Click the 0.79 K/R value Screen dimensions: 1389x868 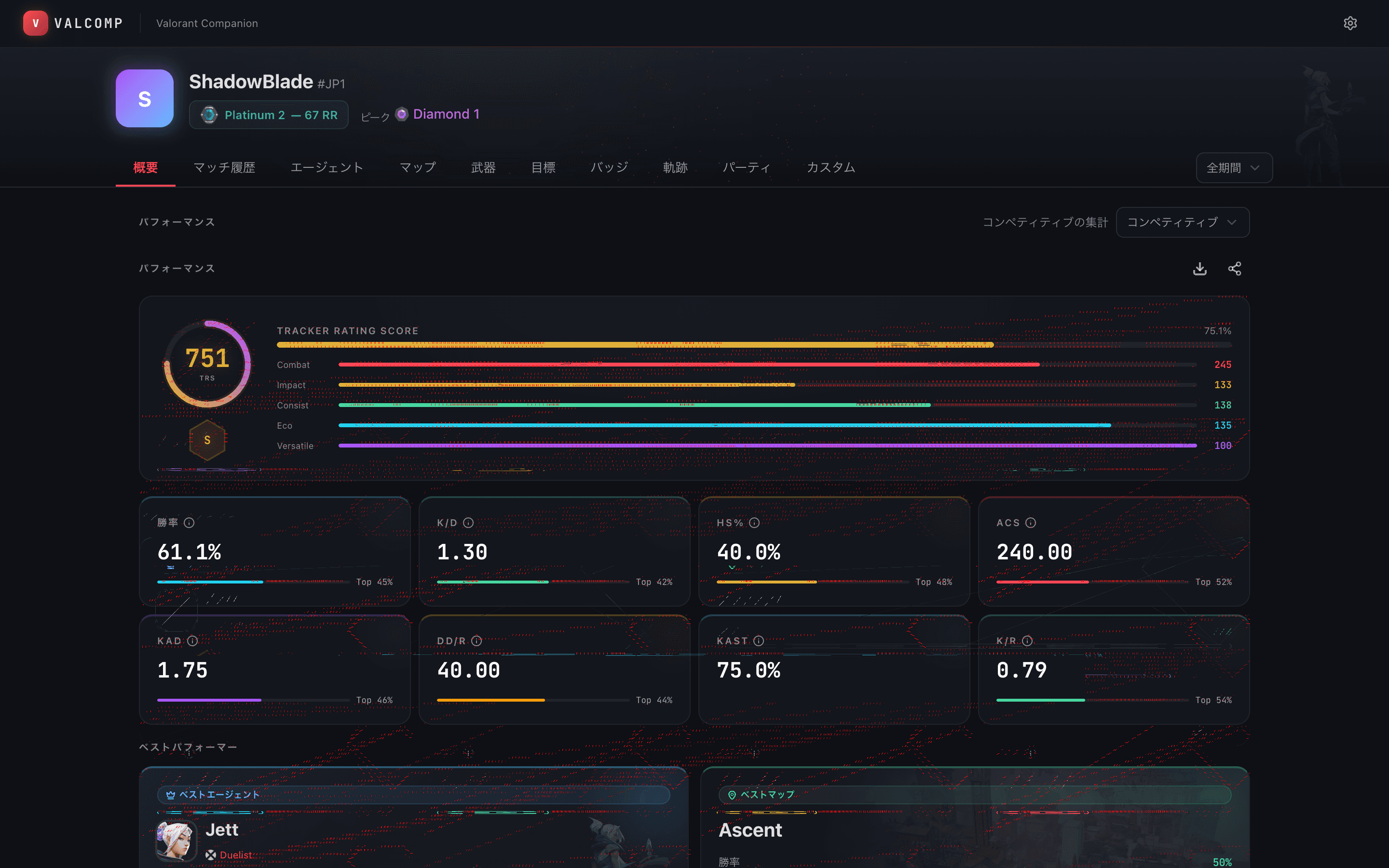(1021, 670)
